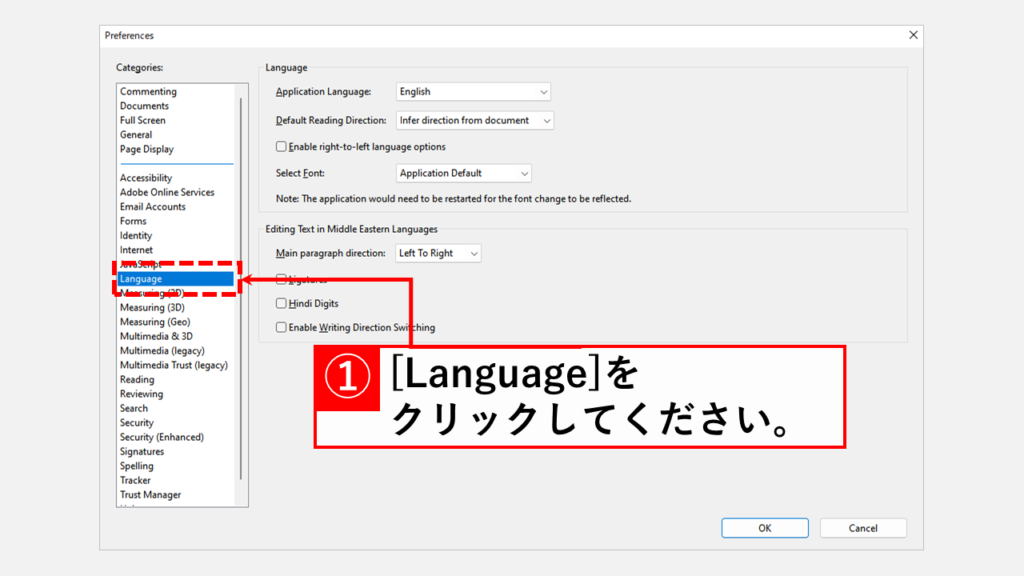Image resolution: width=1024 pixels, height=576 pixels.
Task: Choose Multimedia & 3D category
Action: tap(156, 336)
